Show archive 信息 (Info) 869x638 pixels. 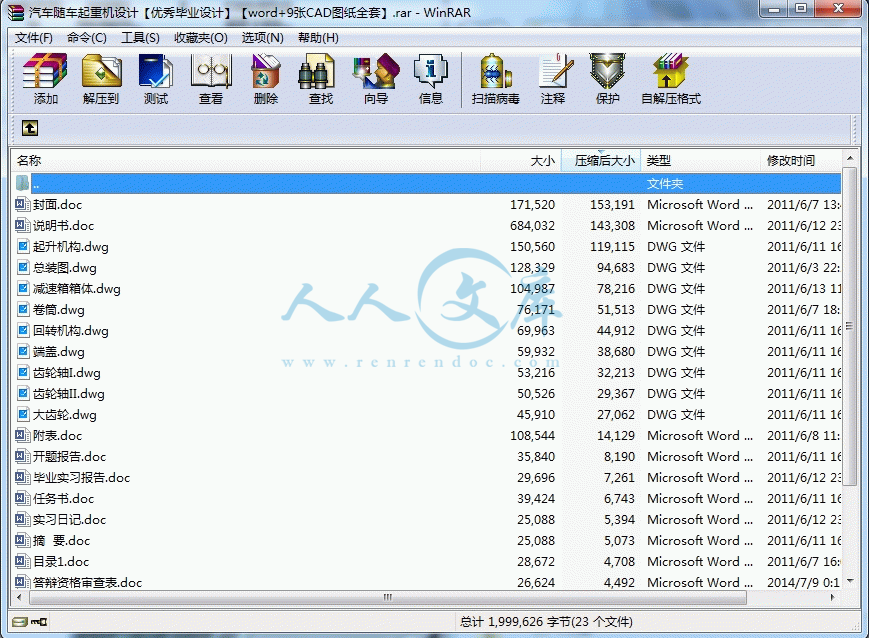[431, 79]
